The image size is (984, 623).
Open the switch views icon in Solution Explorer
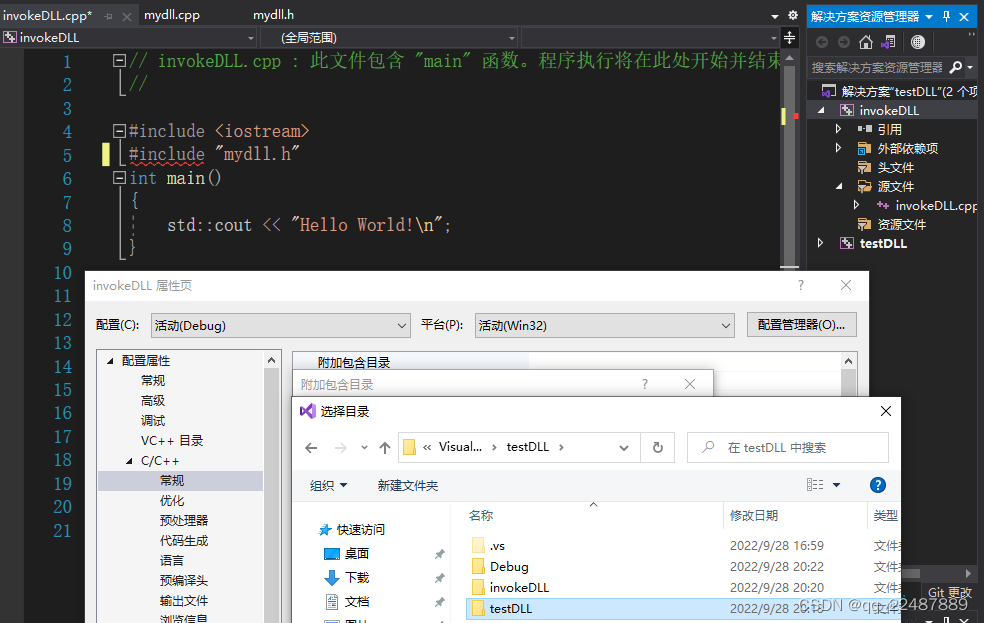888,42
